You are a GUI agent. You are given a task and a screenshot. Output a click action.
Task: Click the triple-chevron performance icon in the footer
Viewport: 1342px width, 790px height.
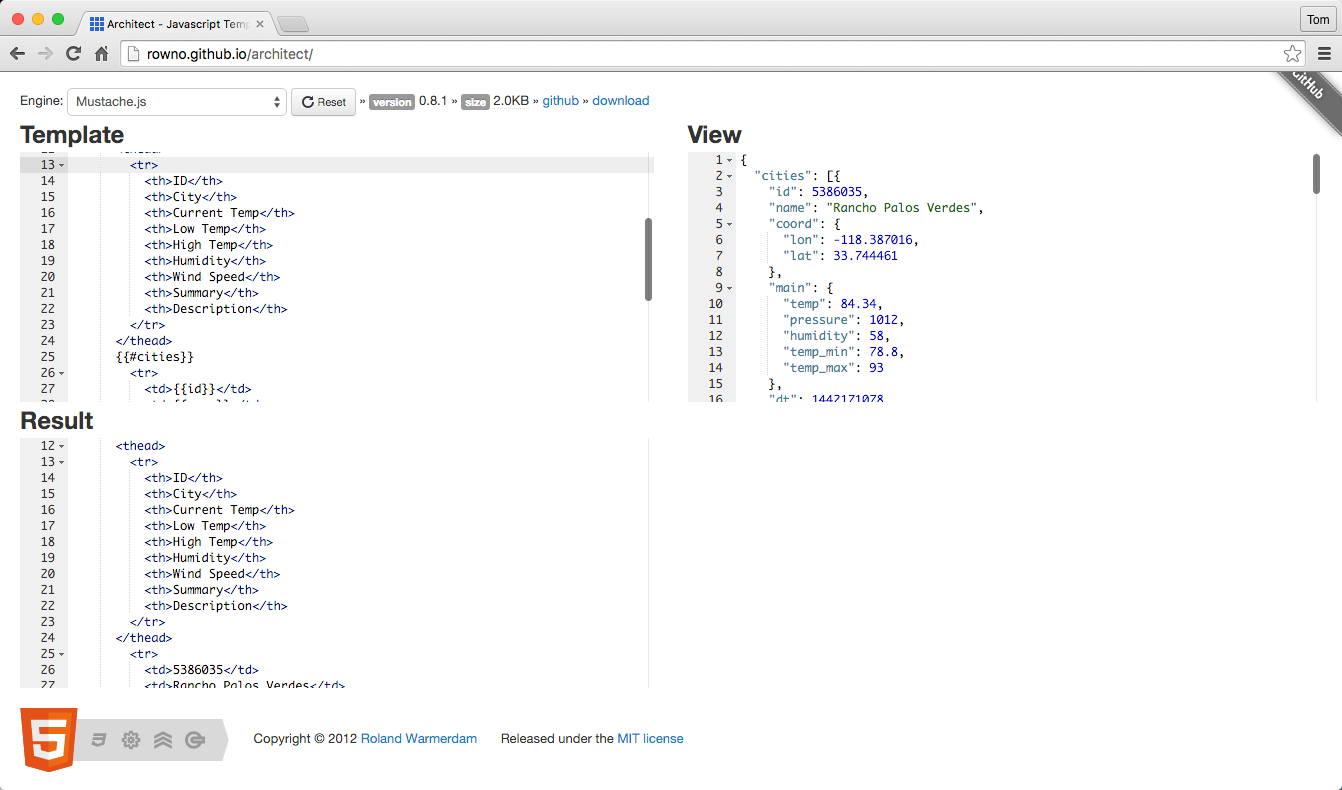click(x=163, y=740)
